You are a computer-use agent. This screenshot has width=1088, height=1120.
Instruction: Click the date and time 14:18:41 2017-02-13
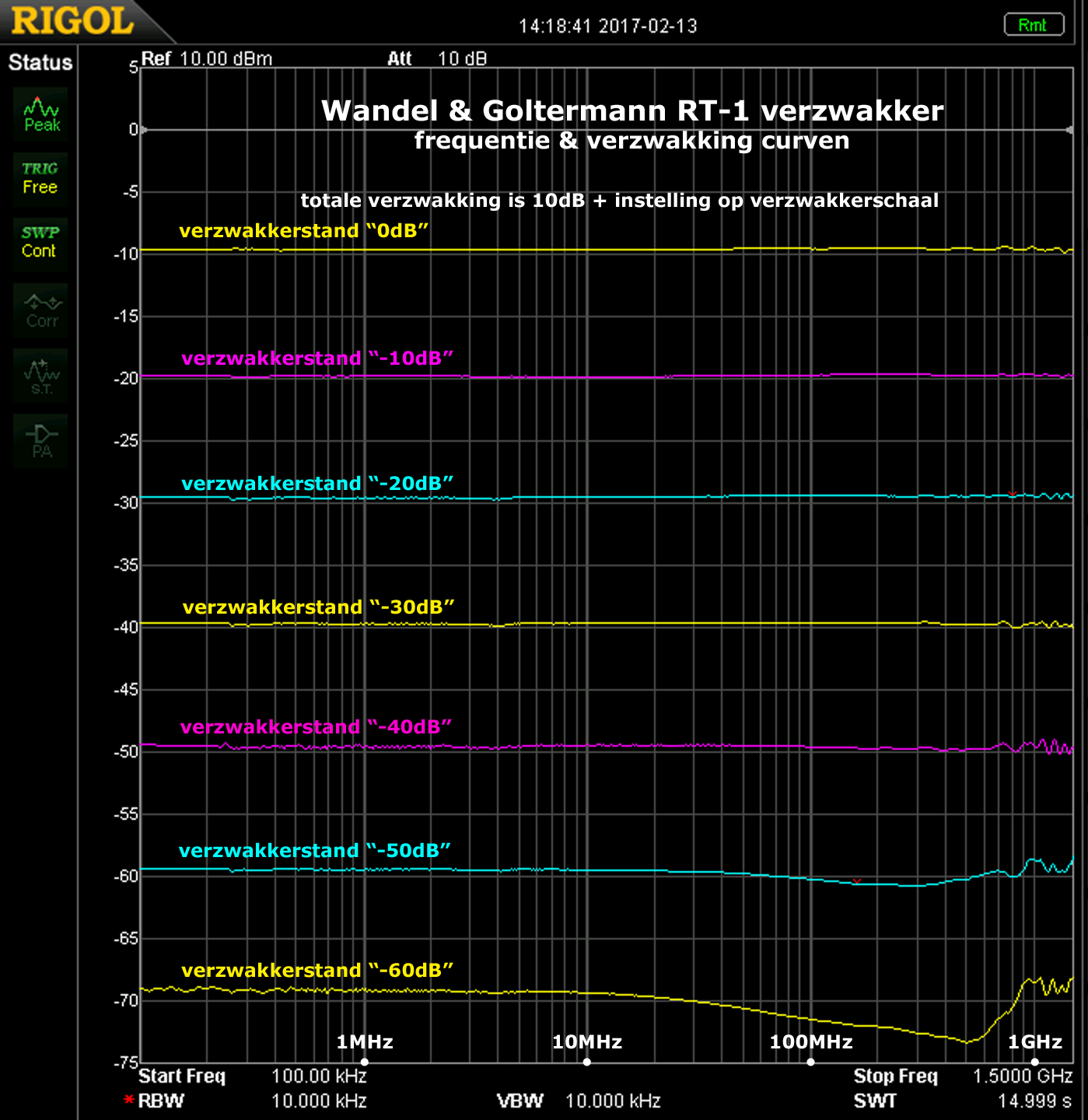tap(608, 26)
